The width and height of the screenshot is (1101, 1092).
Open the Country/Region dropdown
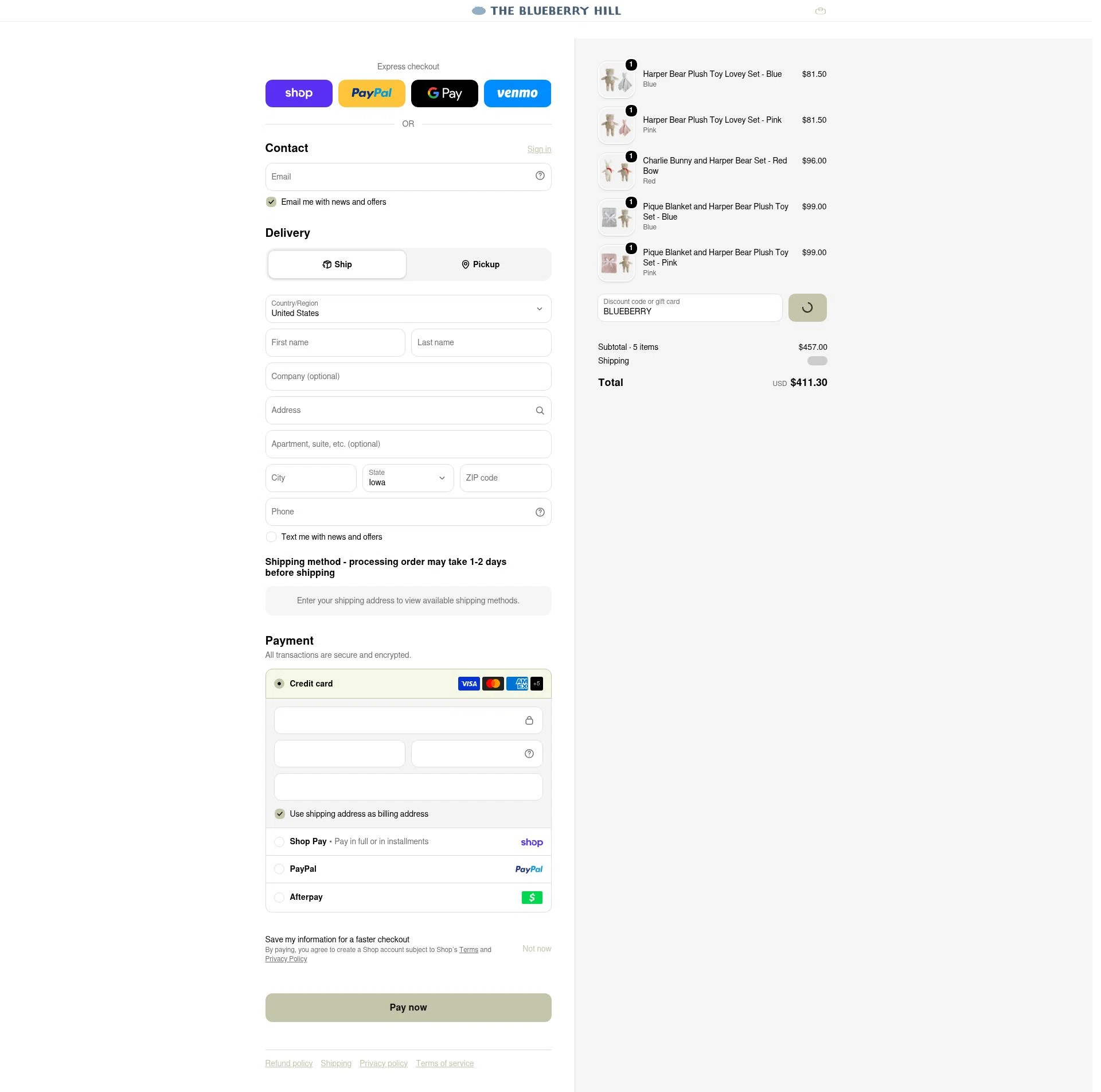click(408, 309)
